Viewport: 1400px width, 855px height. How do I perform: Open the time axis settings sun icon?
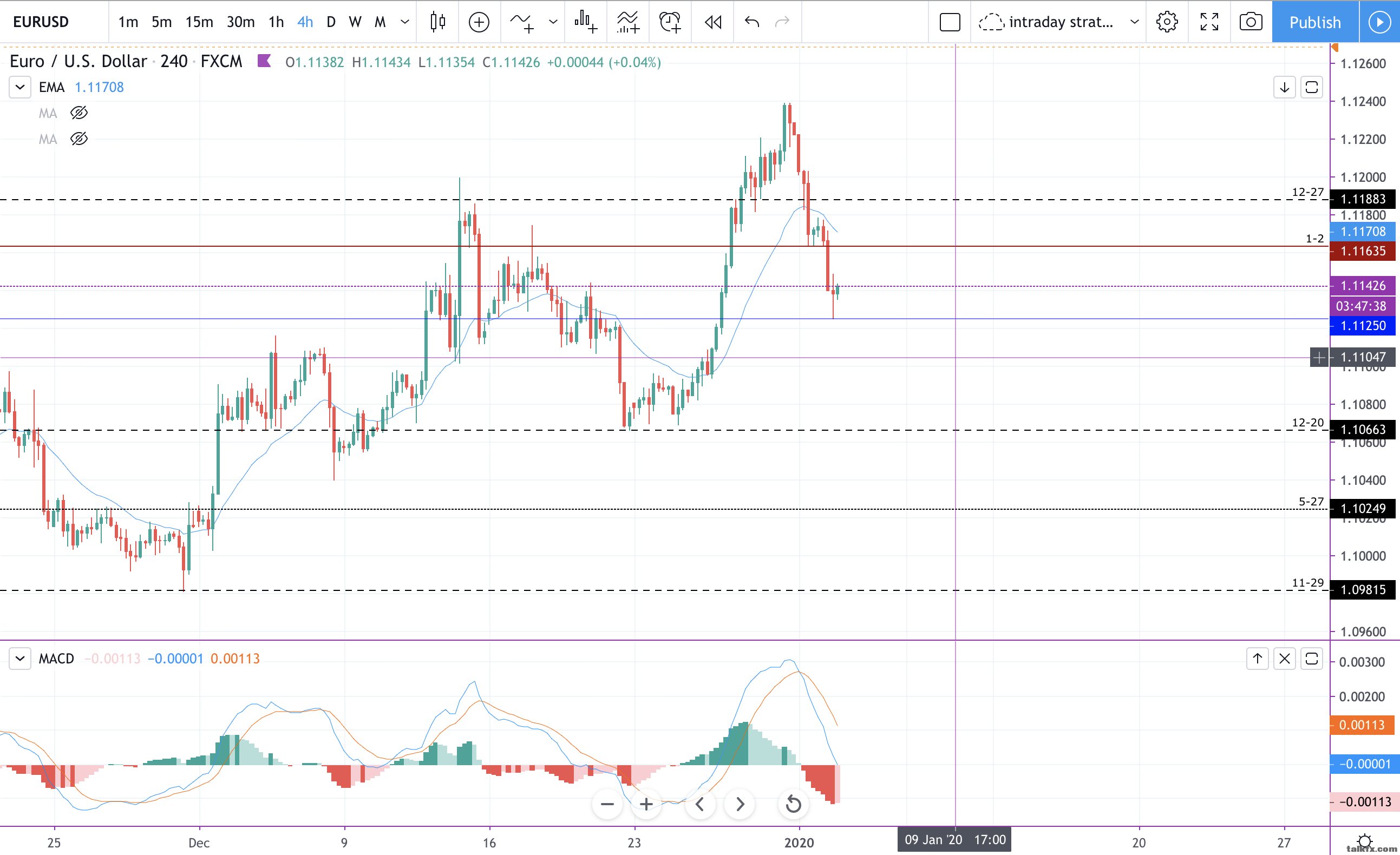1365,841
